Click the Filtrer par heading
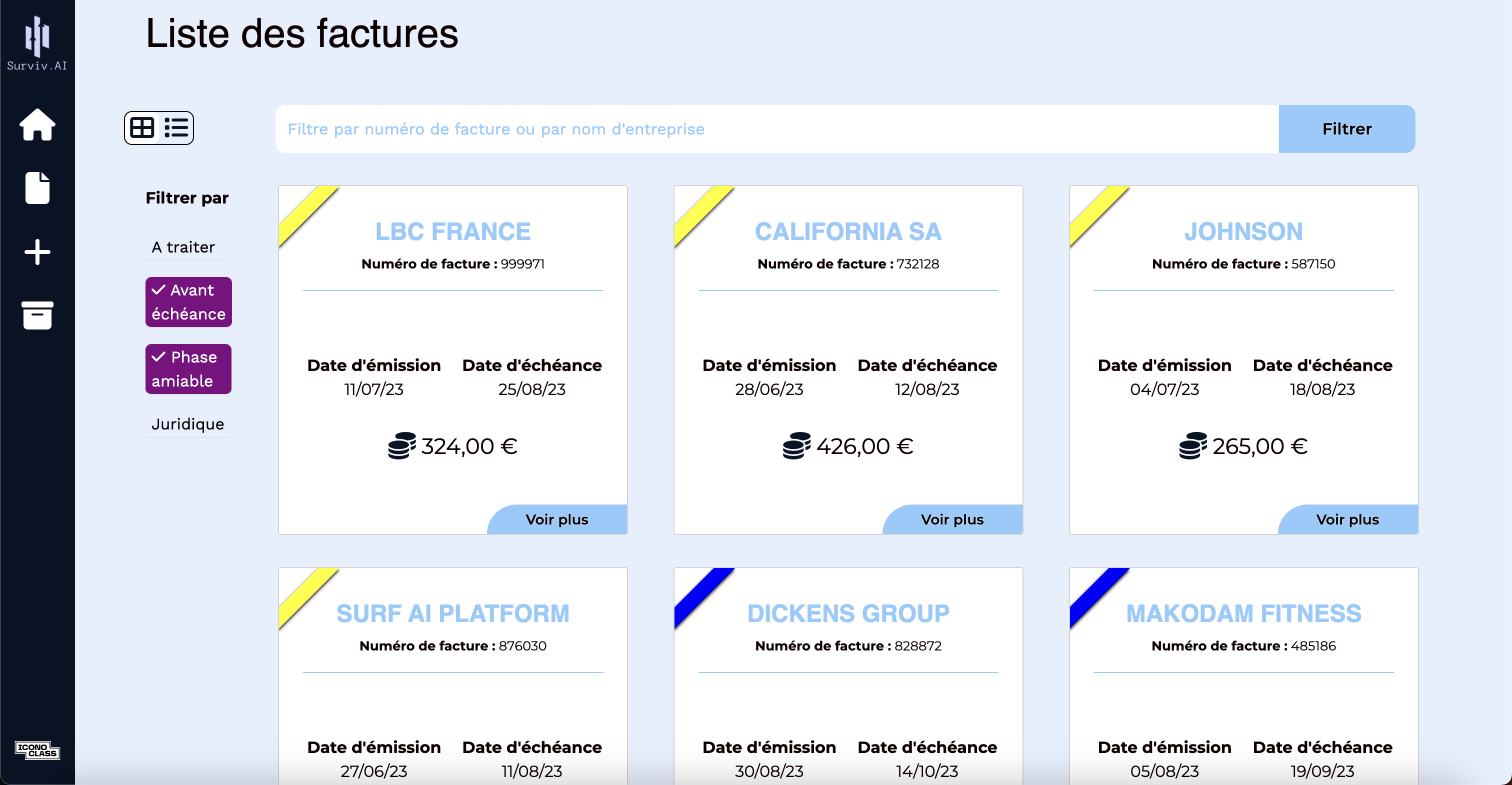The image size is (1512, 785). pyautogui.click(x=187, y=198)
